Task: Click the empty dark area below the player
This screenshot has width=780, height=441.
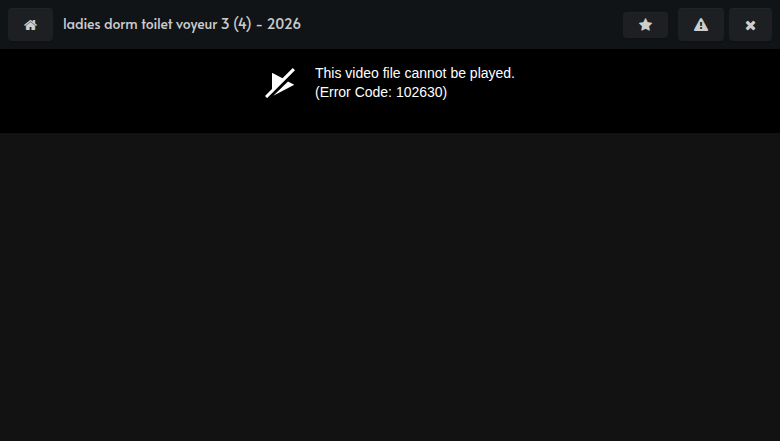Action: point(390,287)
